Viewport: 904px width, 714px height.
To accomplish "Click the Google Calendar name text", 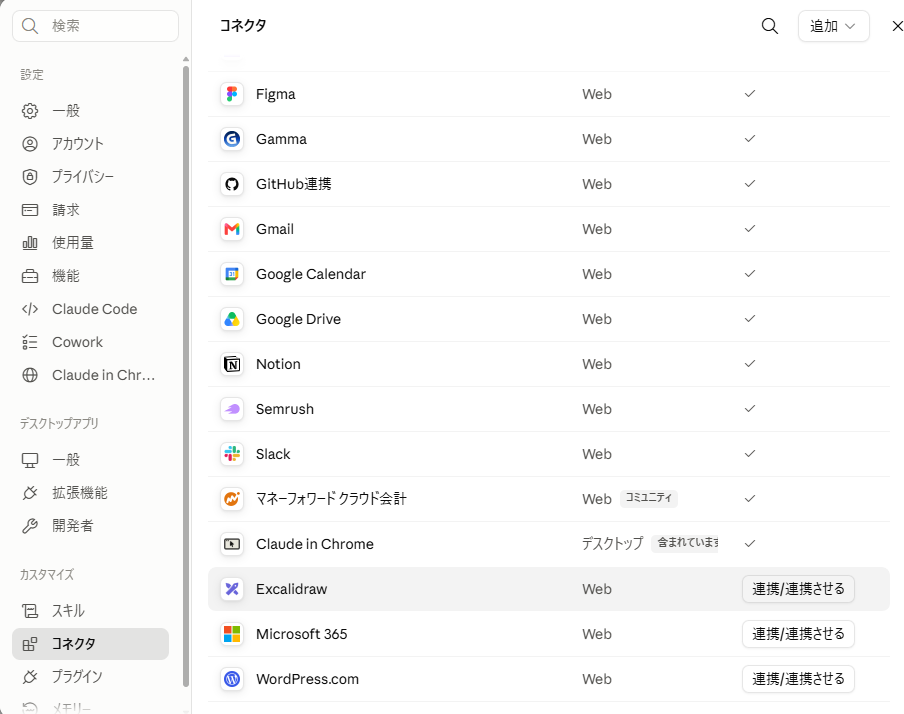I will click(311, 274).
